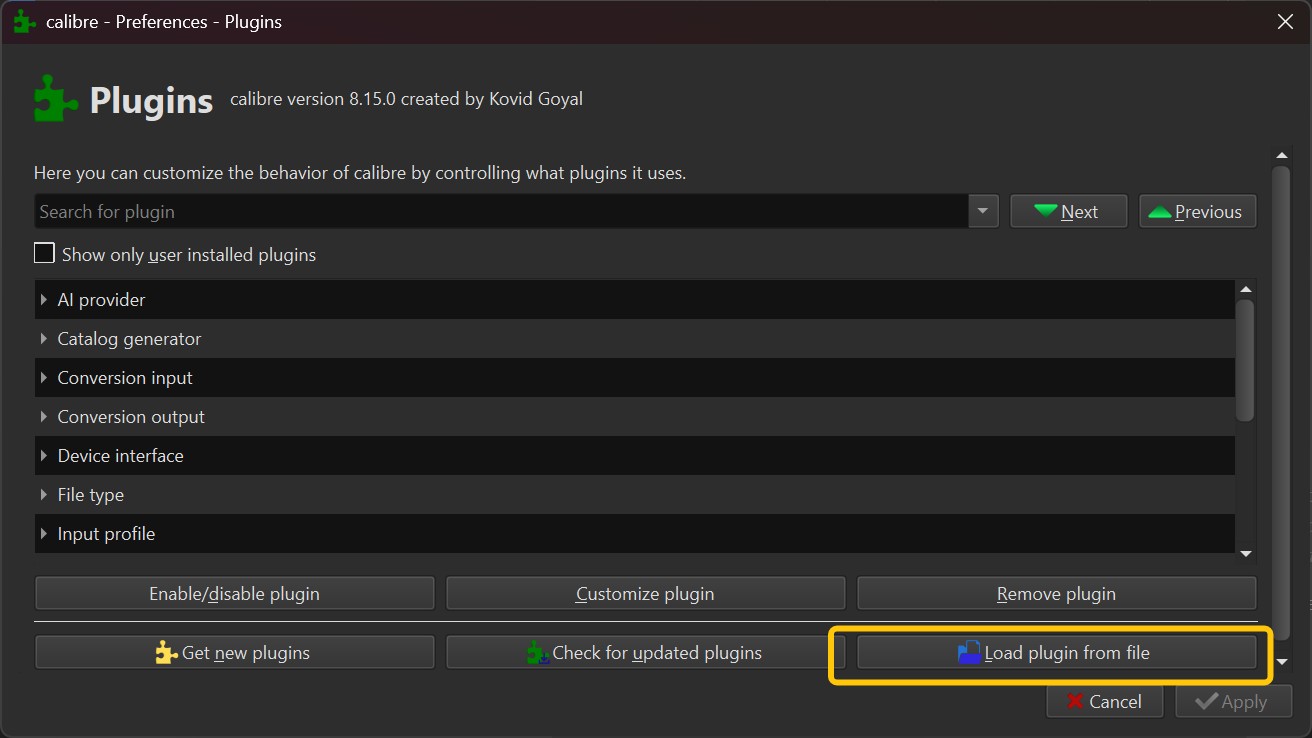Expand the Catalog generator category
This screenshot has width=1312, height=738.
pyautogui.click(x=44, y=338)
